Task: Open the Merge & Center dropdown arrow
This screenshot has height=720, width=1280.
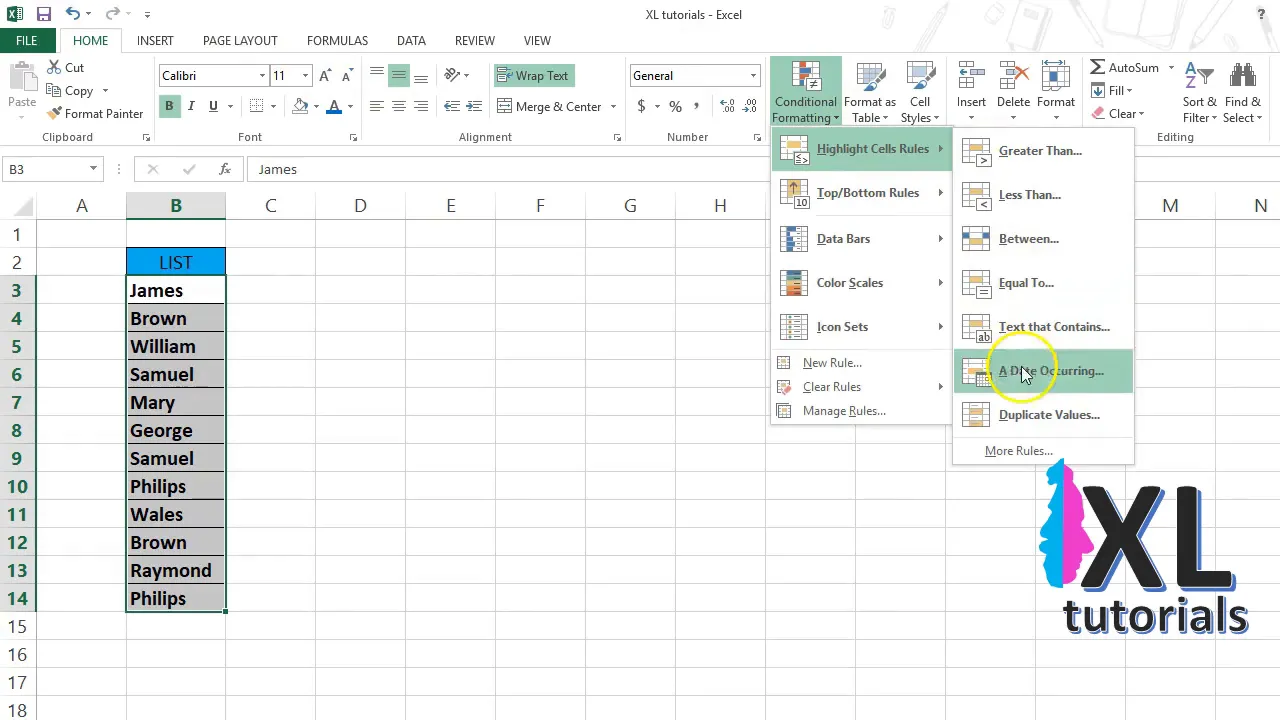Action: (x=611, y=107)
